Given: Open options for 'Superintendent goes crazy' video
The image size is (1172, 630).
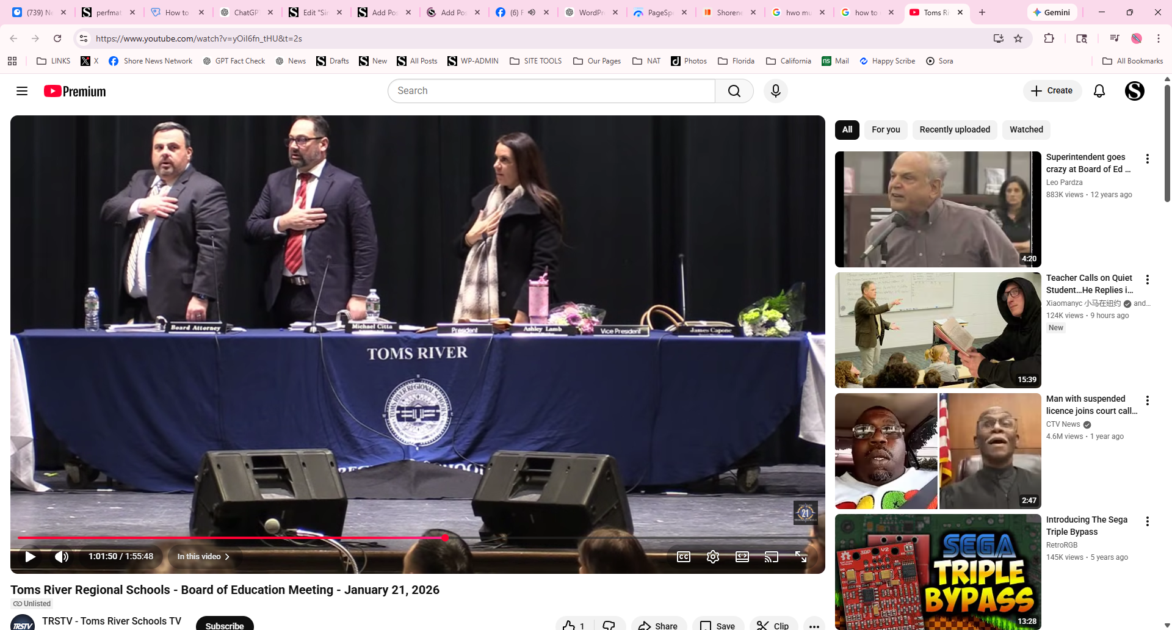Looking at the screenshot, I should [x=1147, y=159].
